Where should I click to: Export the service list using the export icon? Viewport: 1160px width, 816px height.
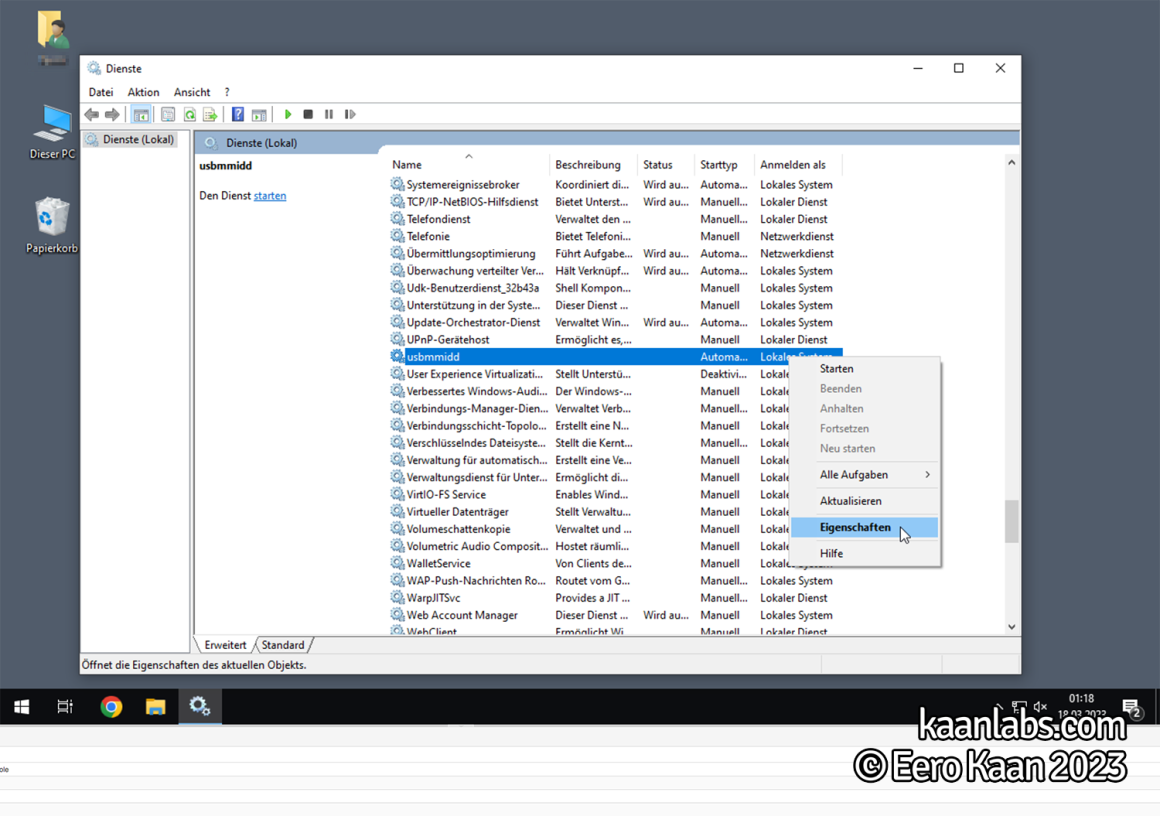[x=211, y=114]
